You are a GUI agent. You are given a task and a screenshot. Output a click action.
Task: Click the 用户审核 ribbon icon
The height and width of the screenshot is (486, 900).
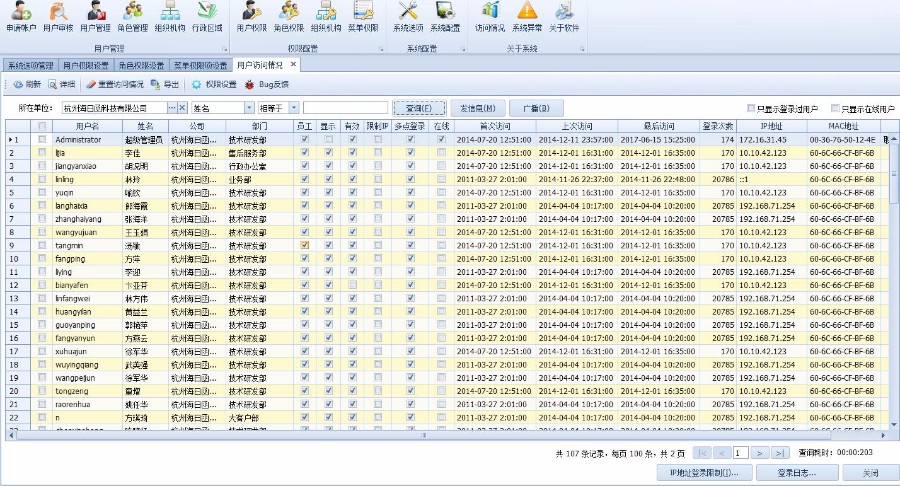coord(58,17)
